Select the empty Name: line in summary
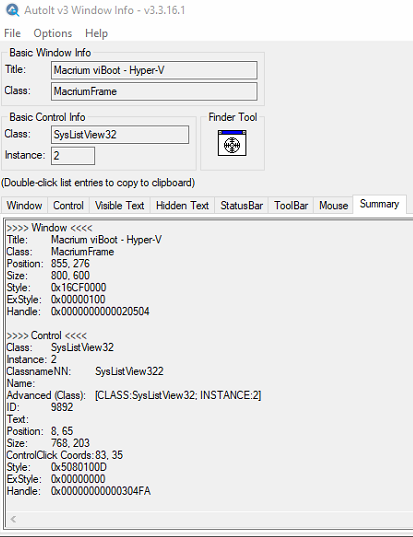Screen dimensions: 413x537 click(x=21, y=384)
